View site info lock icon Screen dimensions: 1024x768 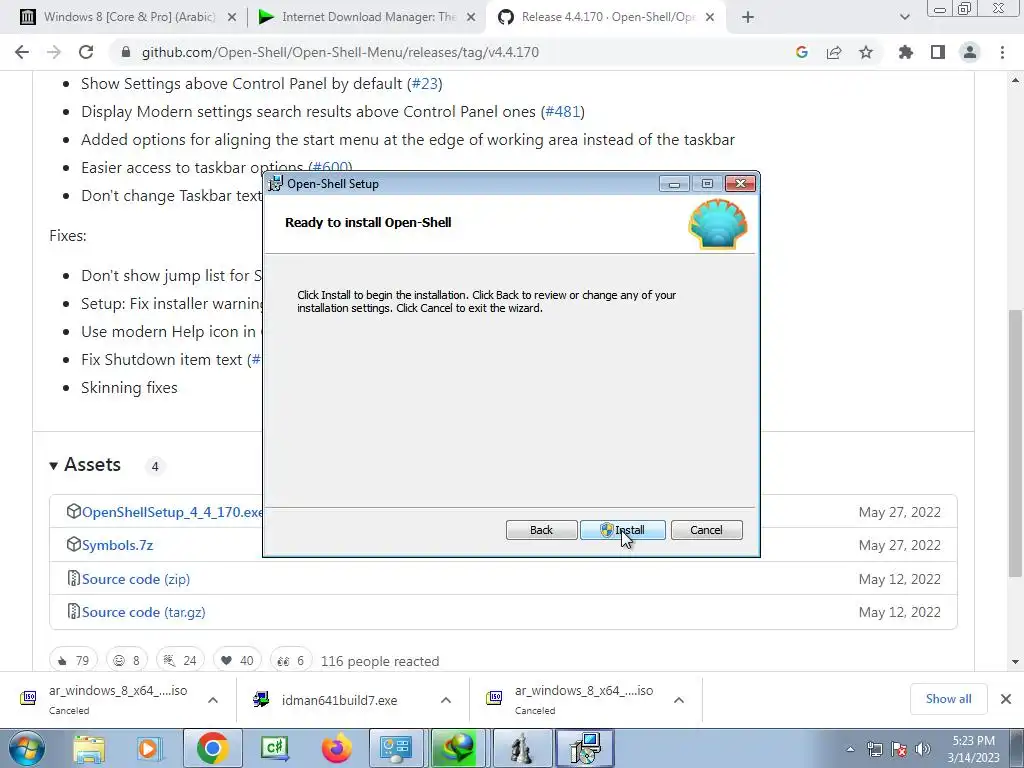[x=126, y=52]
